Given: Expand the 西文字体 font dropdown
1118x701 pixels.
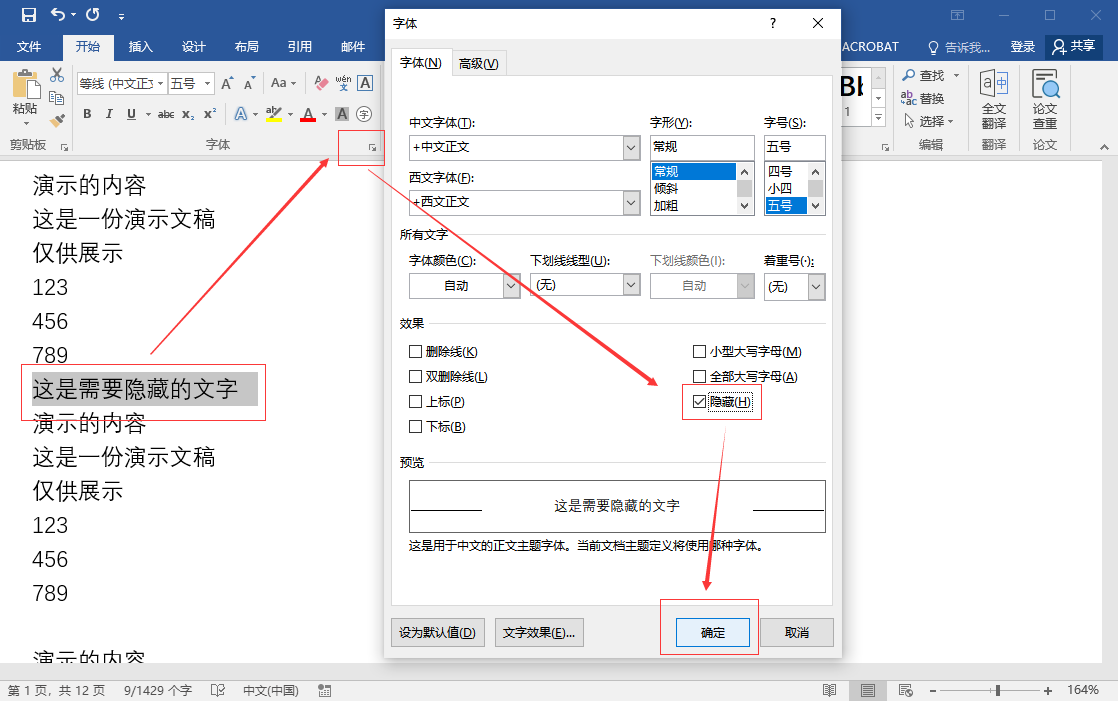Looking at the screenshot, I should tap(631, 203).
